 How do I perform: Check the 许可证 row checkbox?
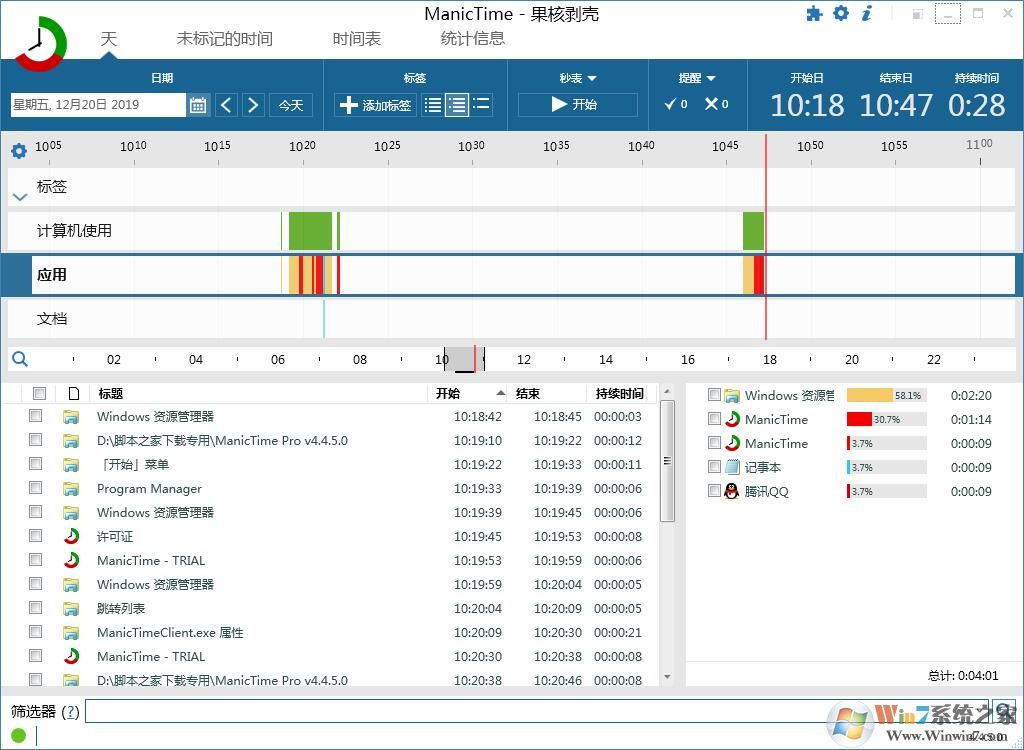36,536
